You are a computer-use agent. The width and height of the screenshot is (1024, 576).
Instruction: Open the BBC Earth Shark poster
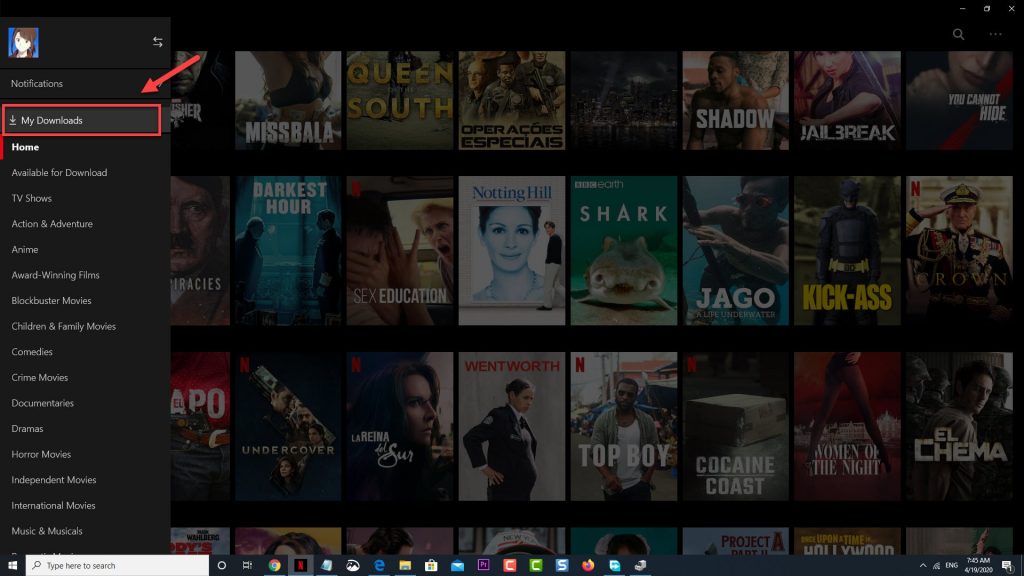click(624, 250)
